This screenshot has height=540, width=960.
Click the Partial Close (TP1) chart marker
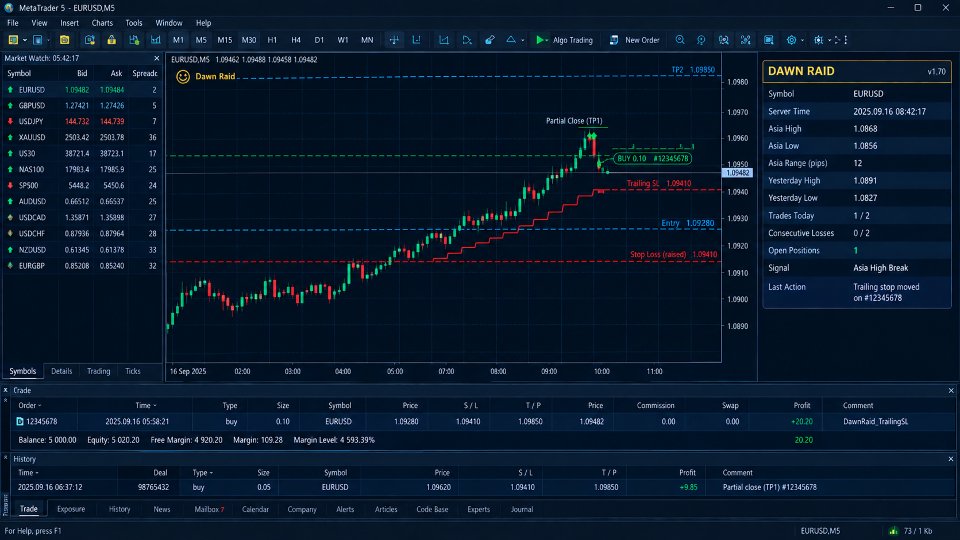[x=574, y=121]
